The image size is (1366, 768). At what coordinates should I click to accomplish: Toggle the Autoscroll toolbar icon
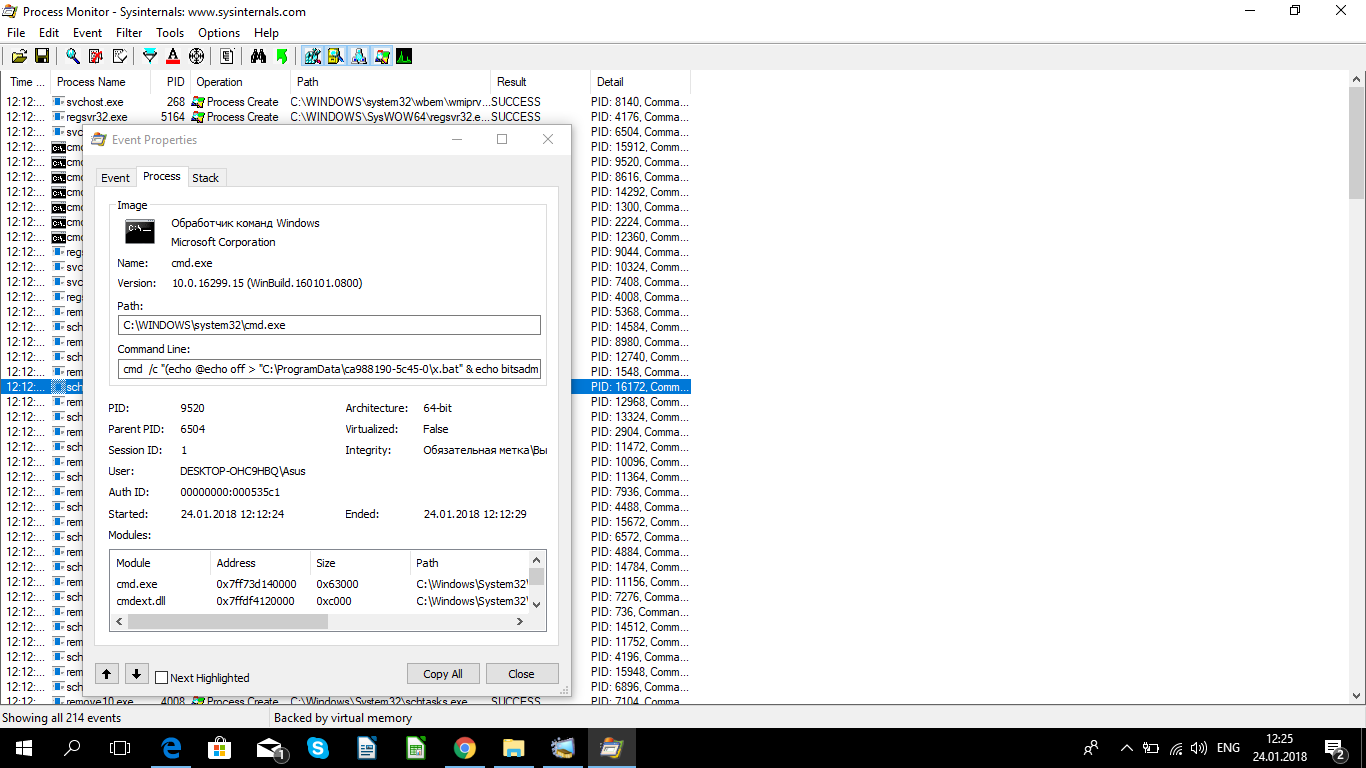96,56
